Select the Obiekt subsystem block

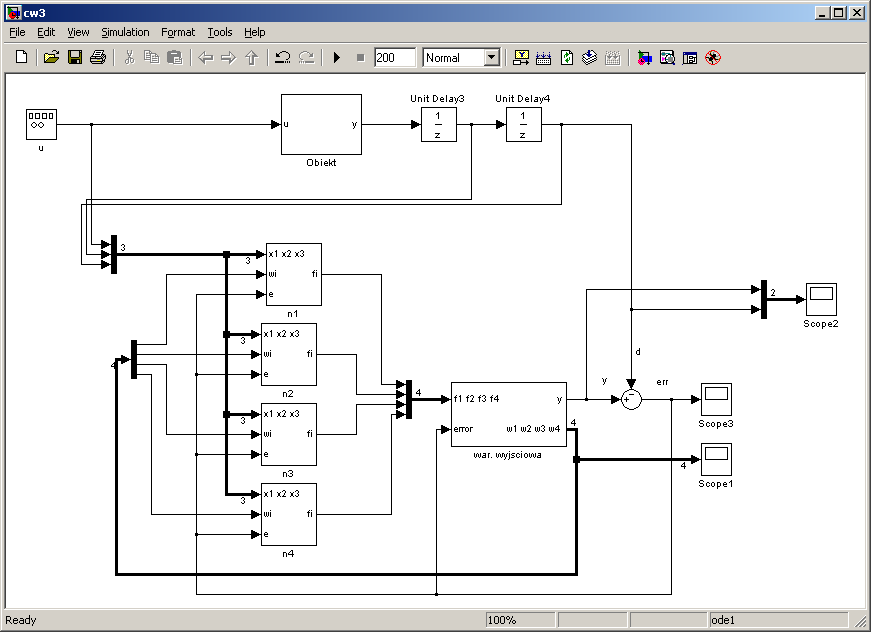coord(320,125)
